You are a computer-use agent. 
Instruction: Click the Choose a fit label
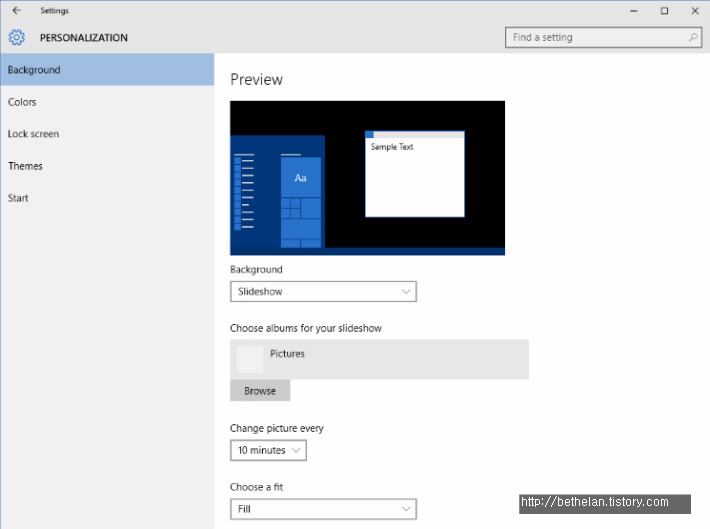[x=256, y=487]
